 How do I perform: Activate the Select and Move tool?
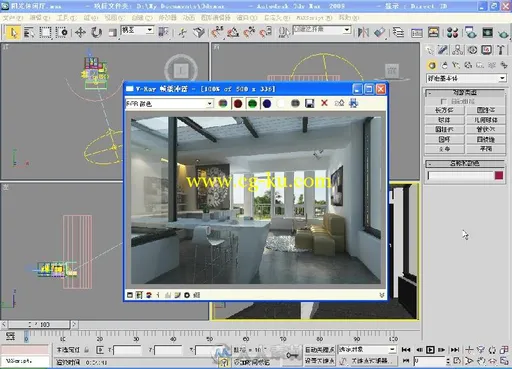pos(80,32)
